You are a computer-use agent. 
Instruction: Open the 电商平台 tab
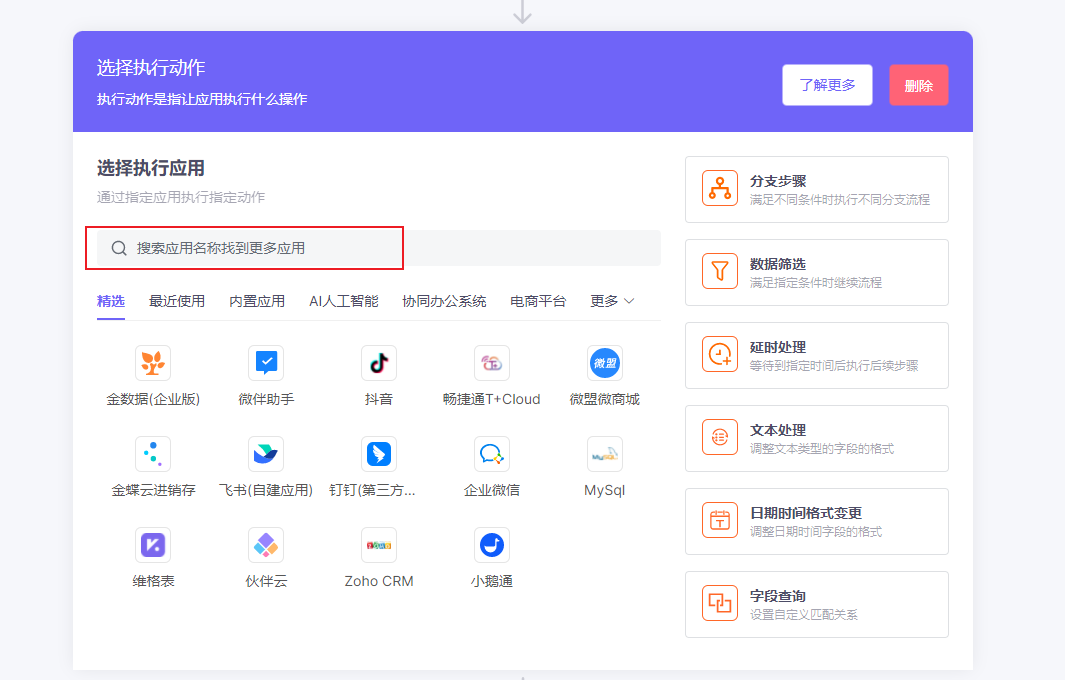[x=538, y=301]
